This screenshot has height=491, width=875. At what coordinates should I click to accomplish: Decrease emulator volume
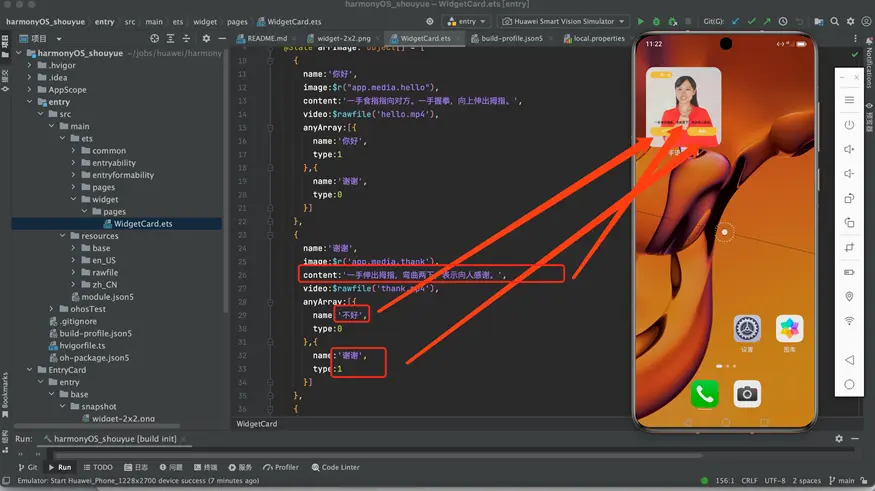[849, 174]
